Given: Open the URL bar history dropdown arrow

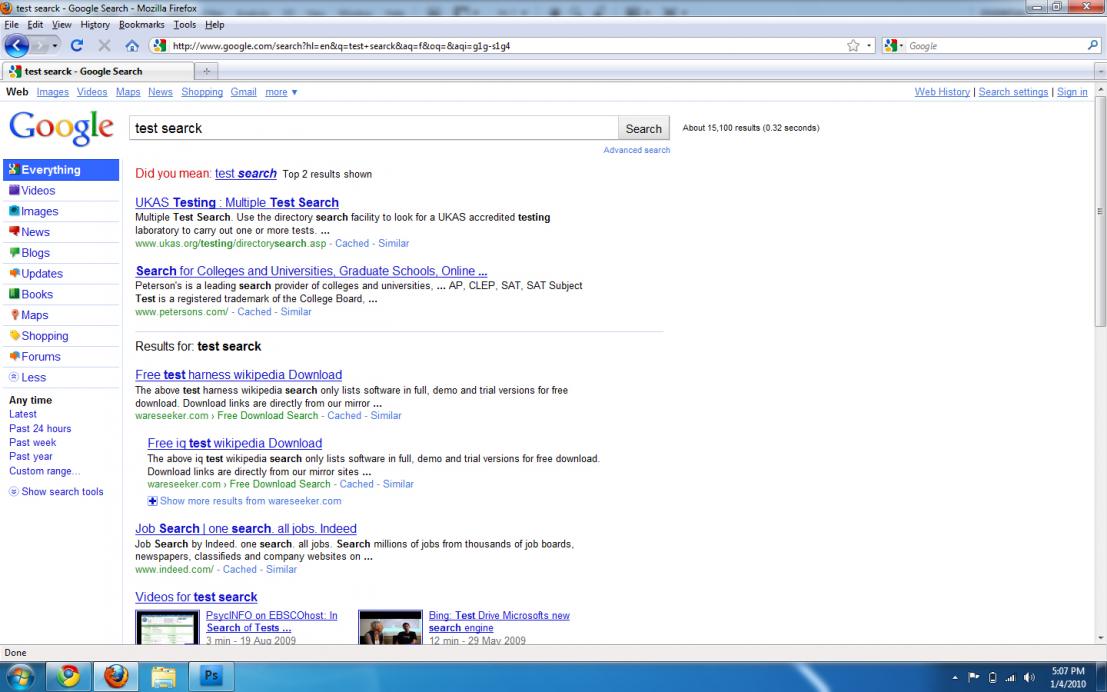Looking at the screenshot, I should [x=869, y=46].
